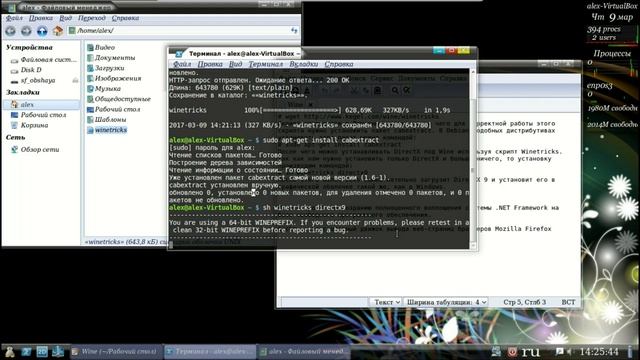Image resolution: width=640 pixels, height=360 pixels.
Task: Switch to alex file manager in taskbar
Action: click(304, 351)
